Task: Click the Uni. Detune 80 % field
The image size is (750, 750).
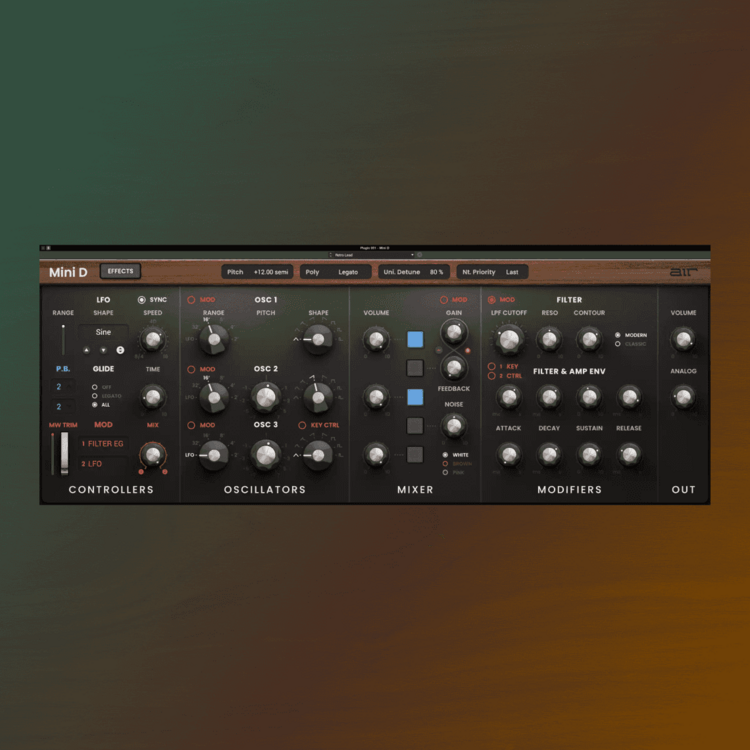Action: (x=414, y=272)
